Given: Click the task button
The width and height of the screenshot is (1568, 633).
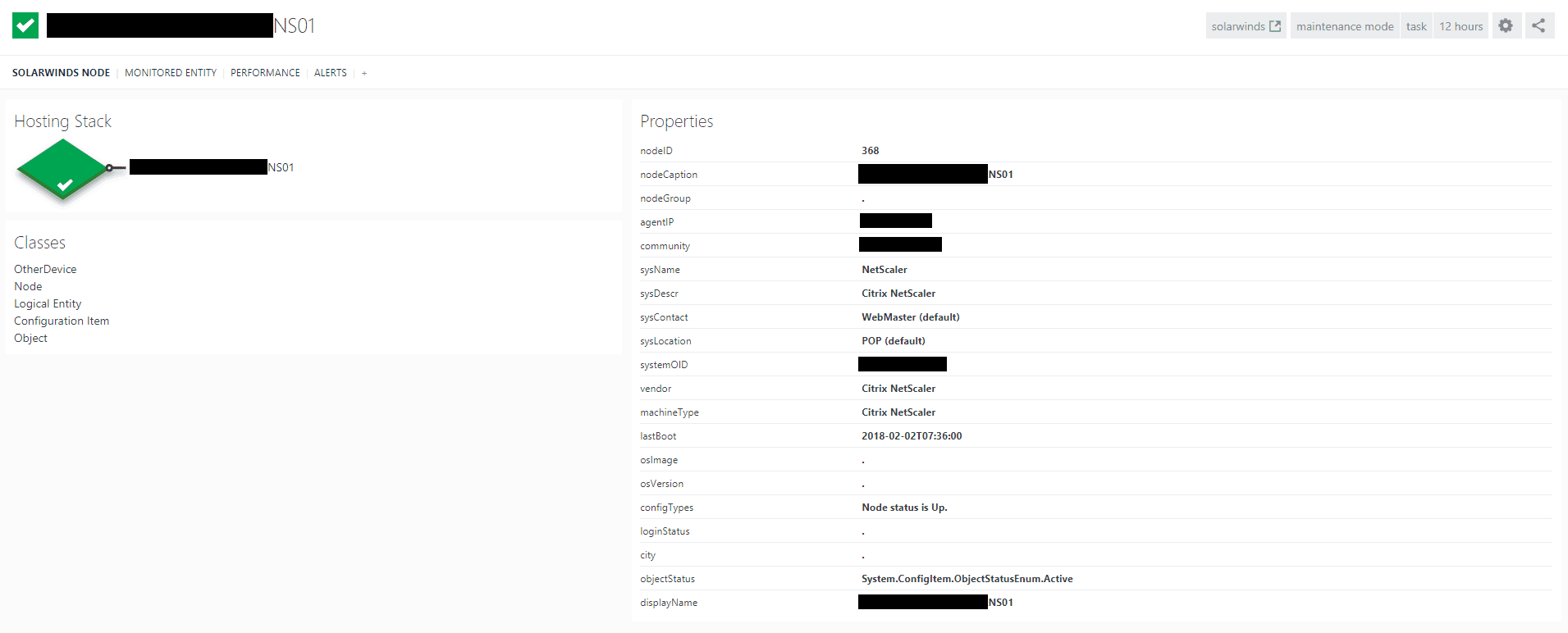Looking at the screenshot, I should pos(1415,26).
